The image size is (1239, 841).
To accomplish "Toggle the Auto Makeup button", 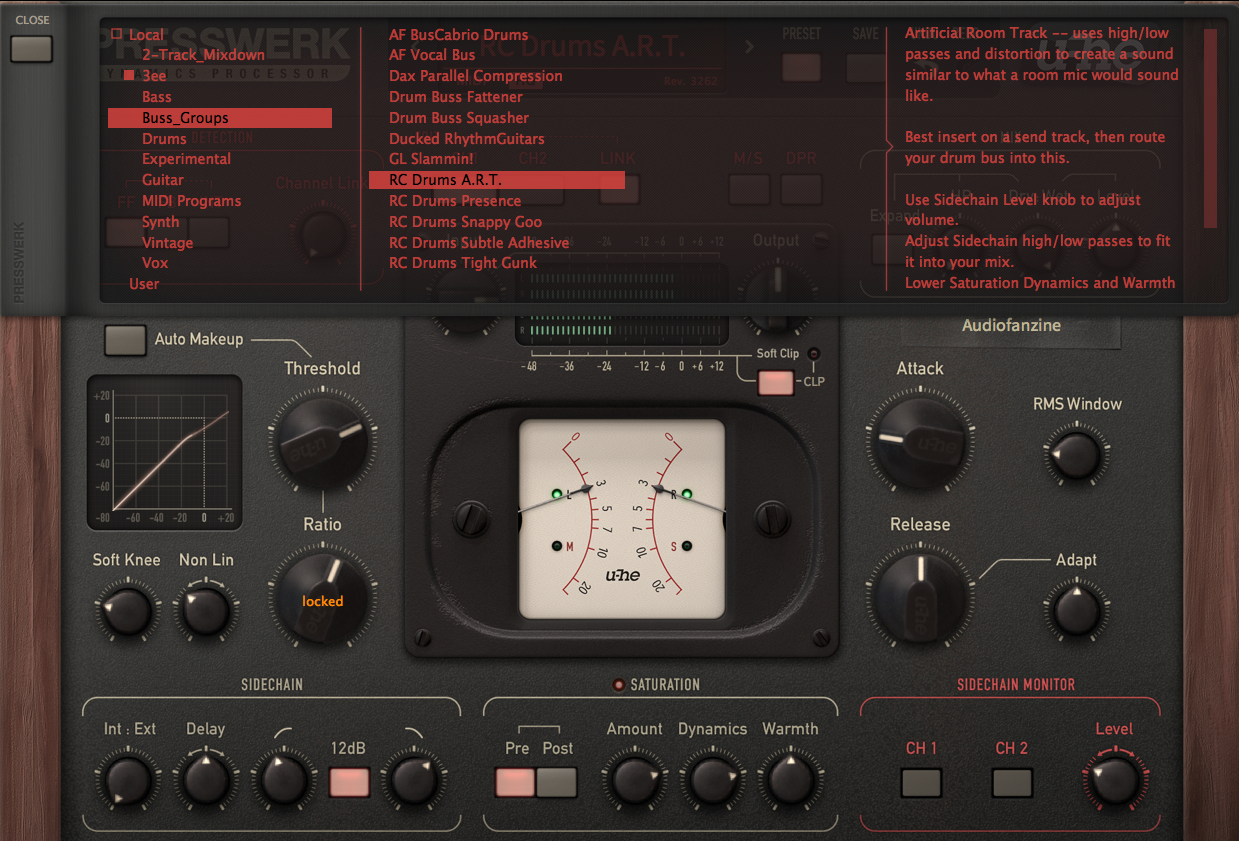I will click(125, 340).
